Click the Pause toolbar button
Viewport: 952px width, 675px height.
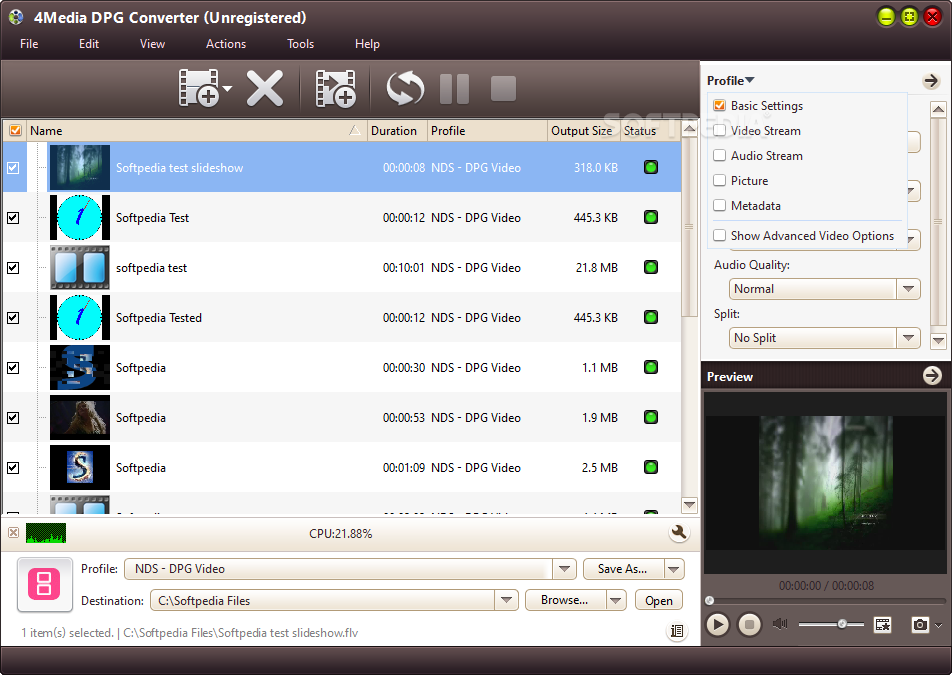point(454,89)
